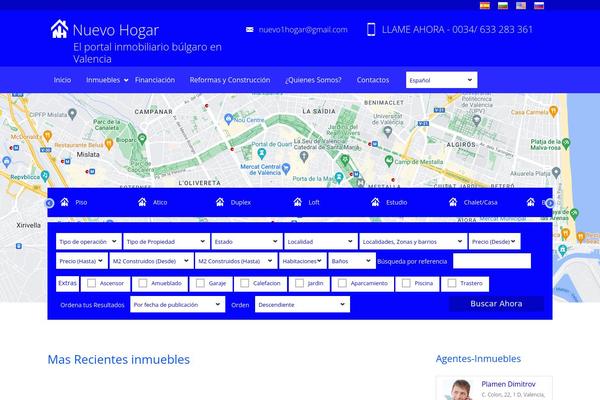Screen dimensions: 600x400
Task: Open Localidades, Zonas y barrios dropdown
Action: point(413,242)
